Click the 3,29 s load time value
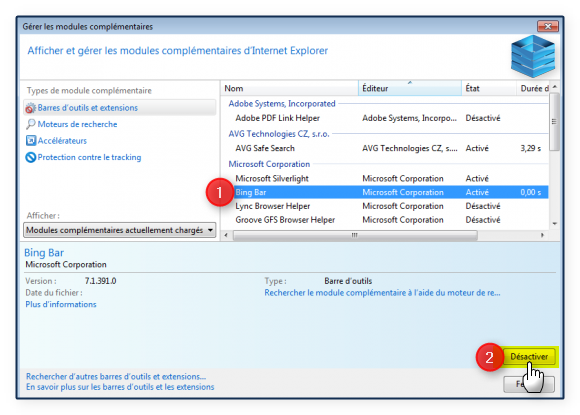 click(530, 148)
